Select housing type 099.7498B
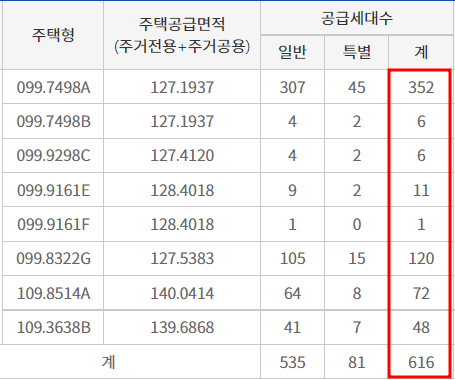This screenshot has width=455, height=380. tap(53, 121)
